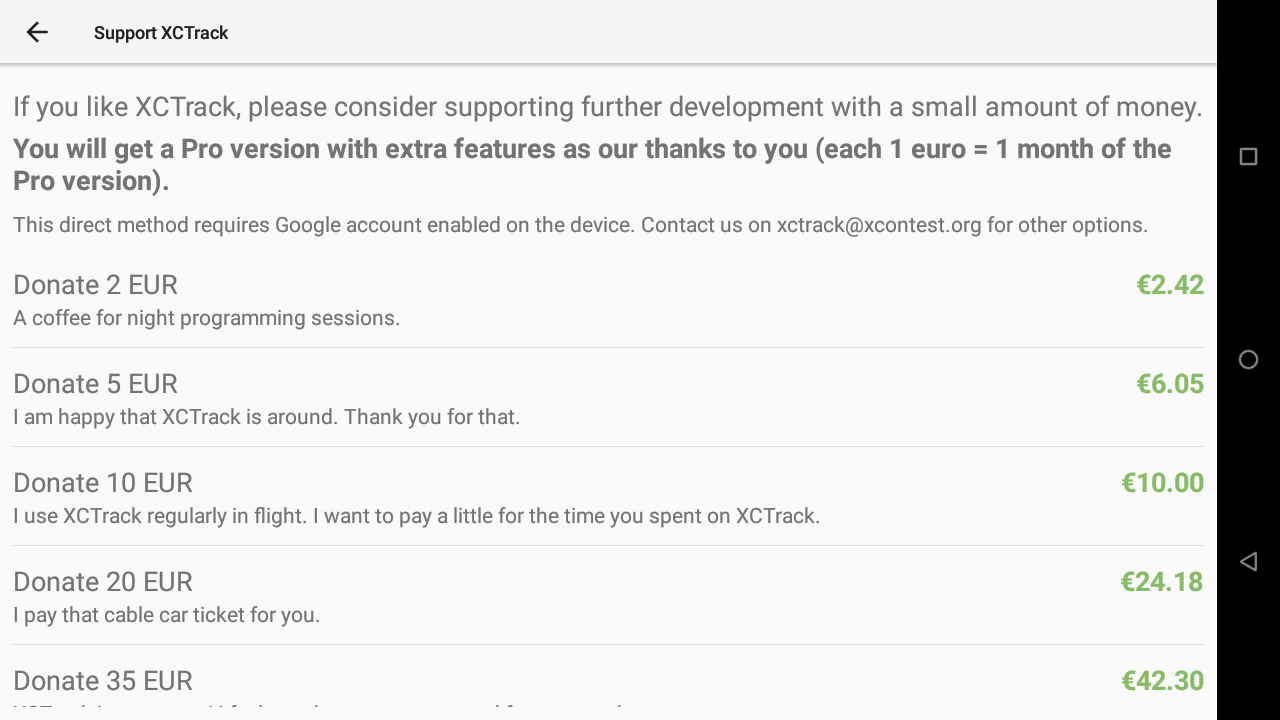Screen dimensions: 1280x720
Task: Open Android recent apps square icon
Action: click(1248, 157)
